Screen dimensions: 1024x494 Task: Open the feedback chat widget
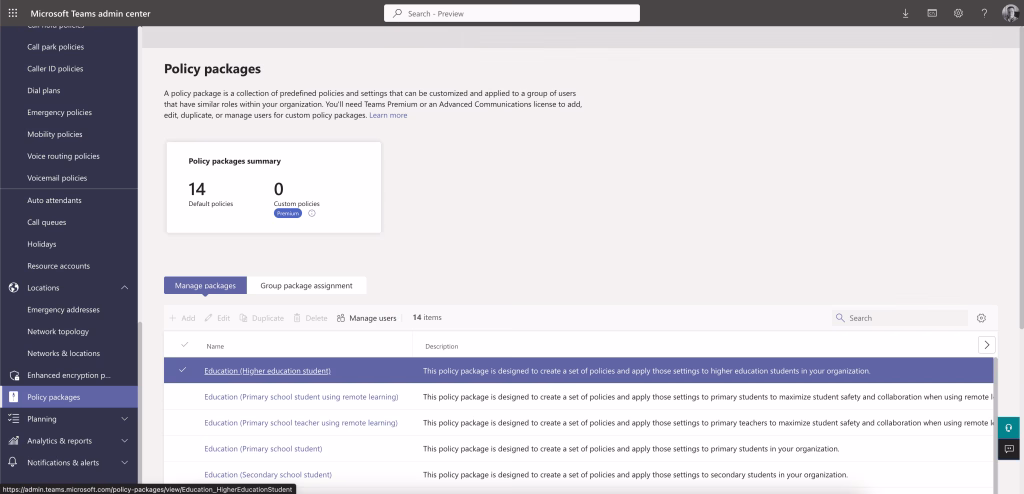(x=1009, y=449)
